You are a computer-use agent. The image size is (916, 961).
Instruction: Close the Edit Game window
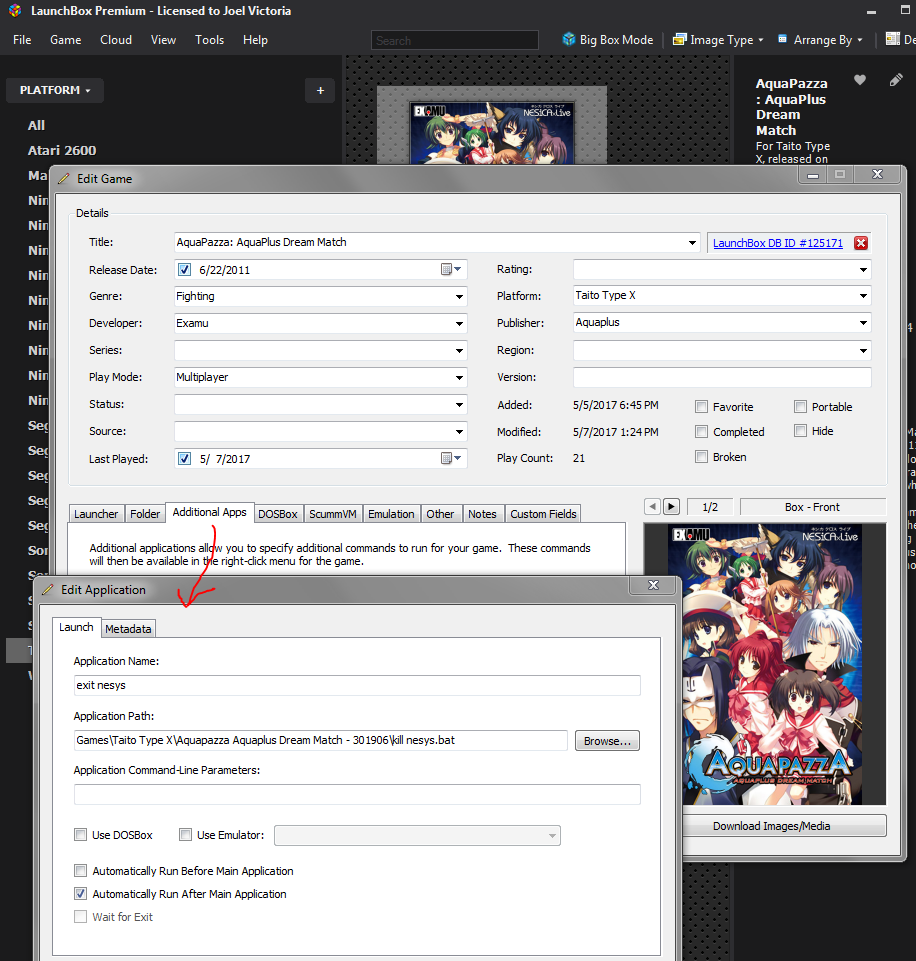tap(877, 174)
